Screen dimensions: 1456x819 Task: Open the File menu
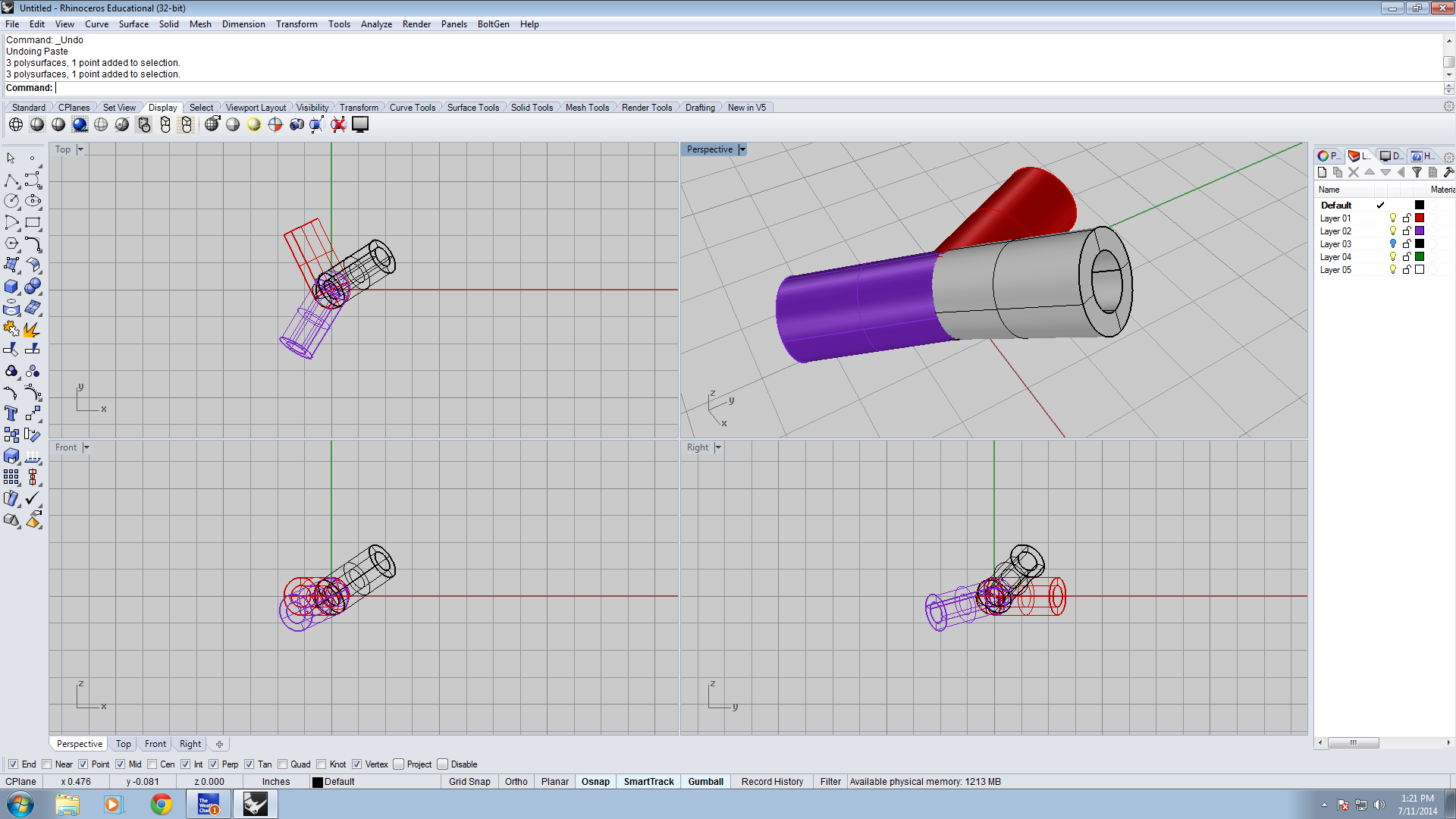click(x=12, y=24)
